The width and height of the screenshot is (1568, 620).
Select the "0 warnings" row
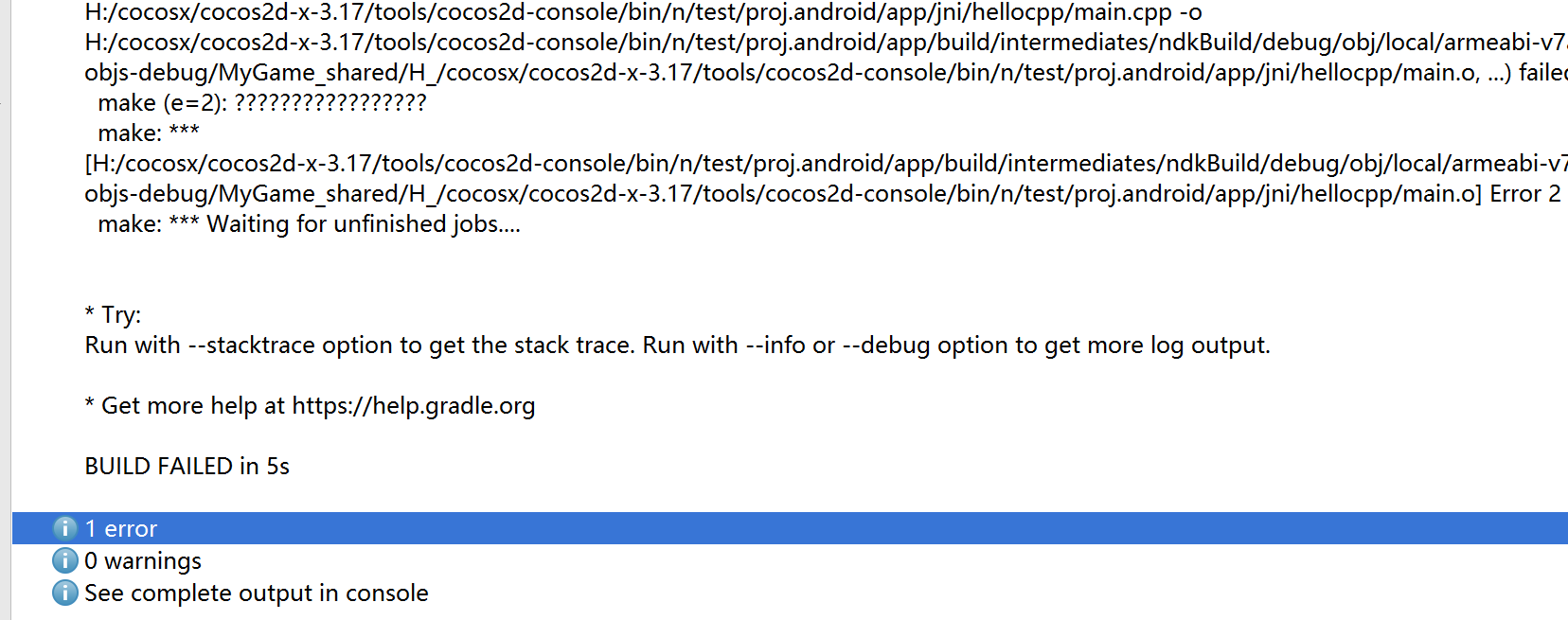[x=143, y=561]
